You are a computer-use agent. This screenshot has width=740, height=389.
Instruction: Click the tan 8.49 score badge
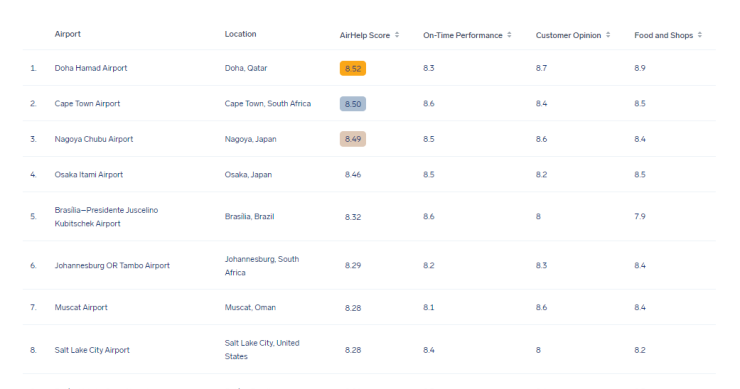(x=353, y=139)
